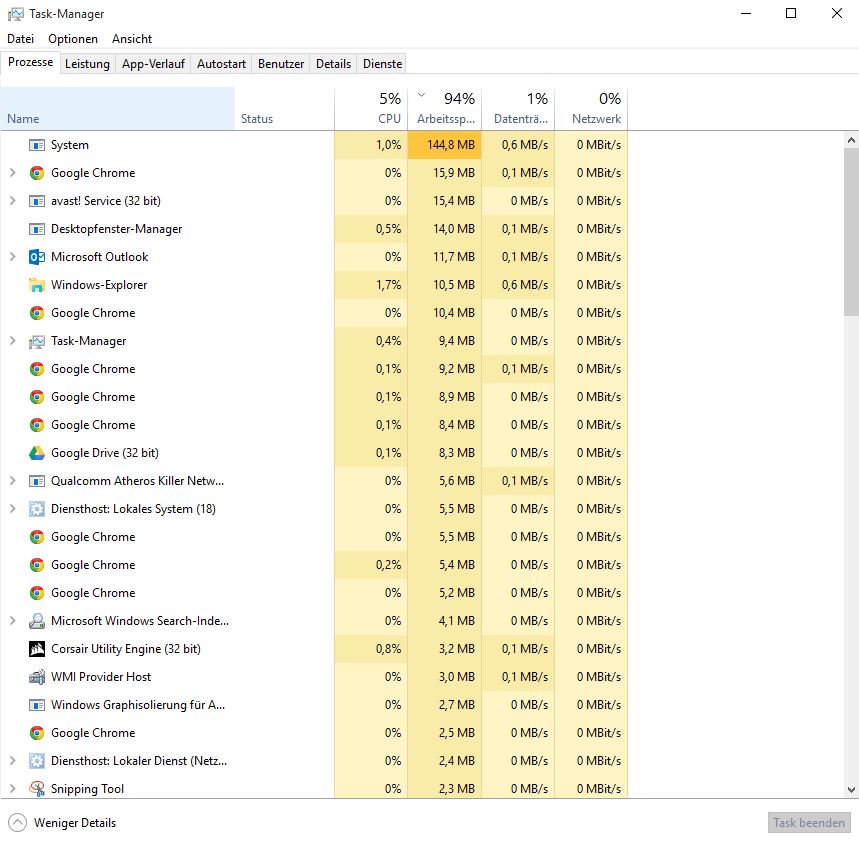Click the WMI Provider Host icon
Image resolution: width=859 pixels, height=846 pixels.
coord(37,677)
